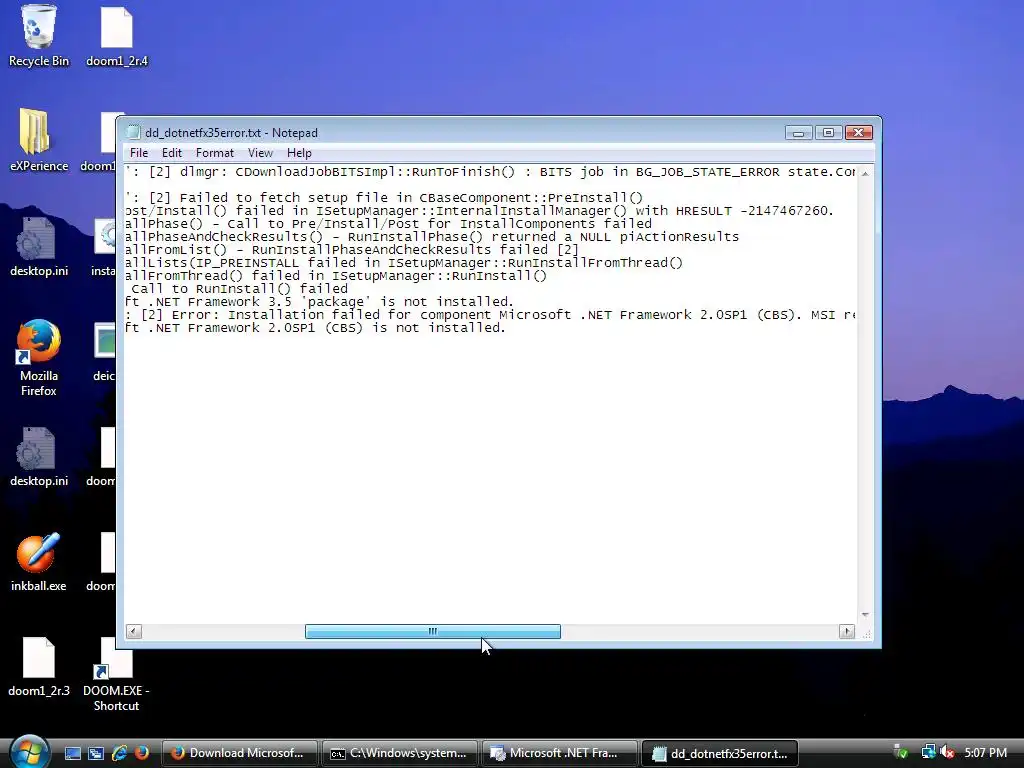Click the network tray icon
1024x768 pixels.
(x=928, y=752)
